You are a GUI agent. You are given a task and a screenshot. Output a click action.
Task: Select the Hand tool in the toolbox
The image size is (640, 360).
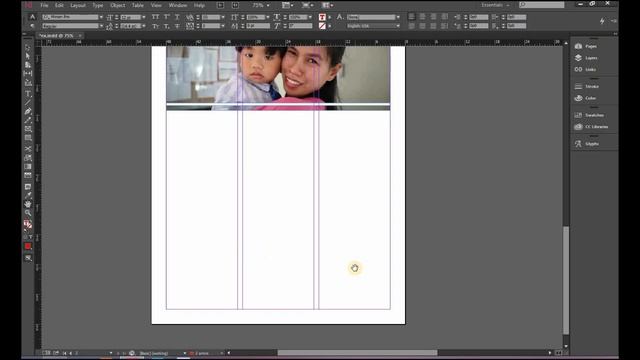pyautogui.click(x=28, y=204)
